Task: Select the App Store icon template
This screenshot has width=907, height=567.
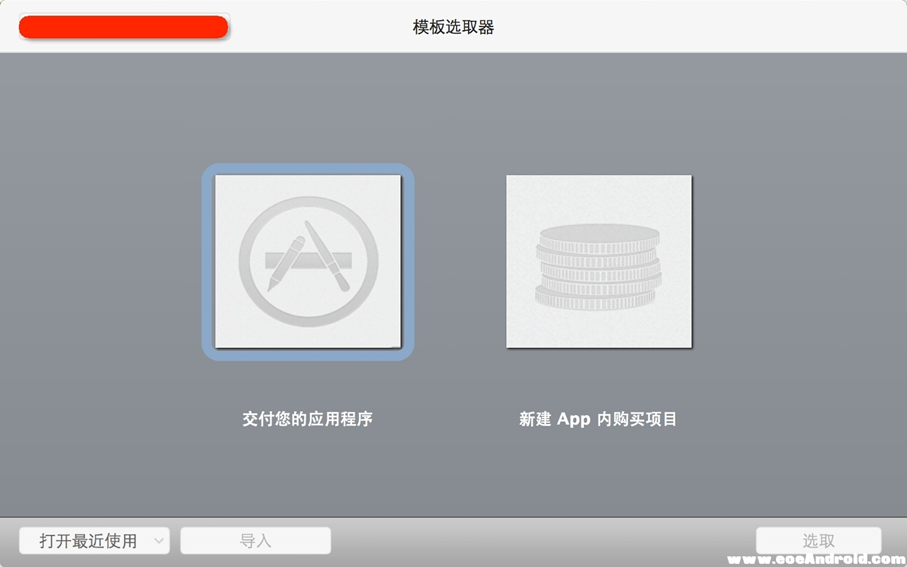Action: 308,261
